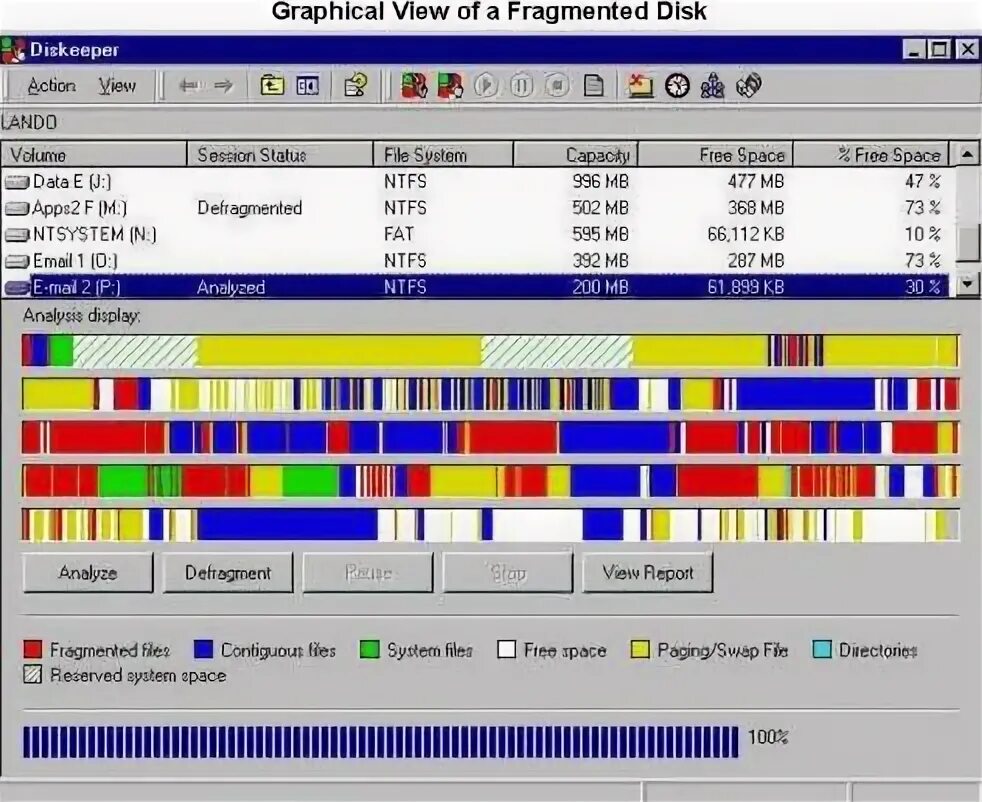Click the View Report button

point(648,572)
